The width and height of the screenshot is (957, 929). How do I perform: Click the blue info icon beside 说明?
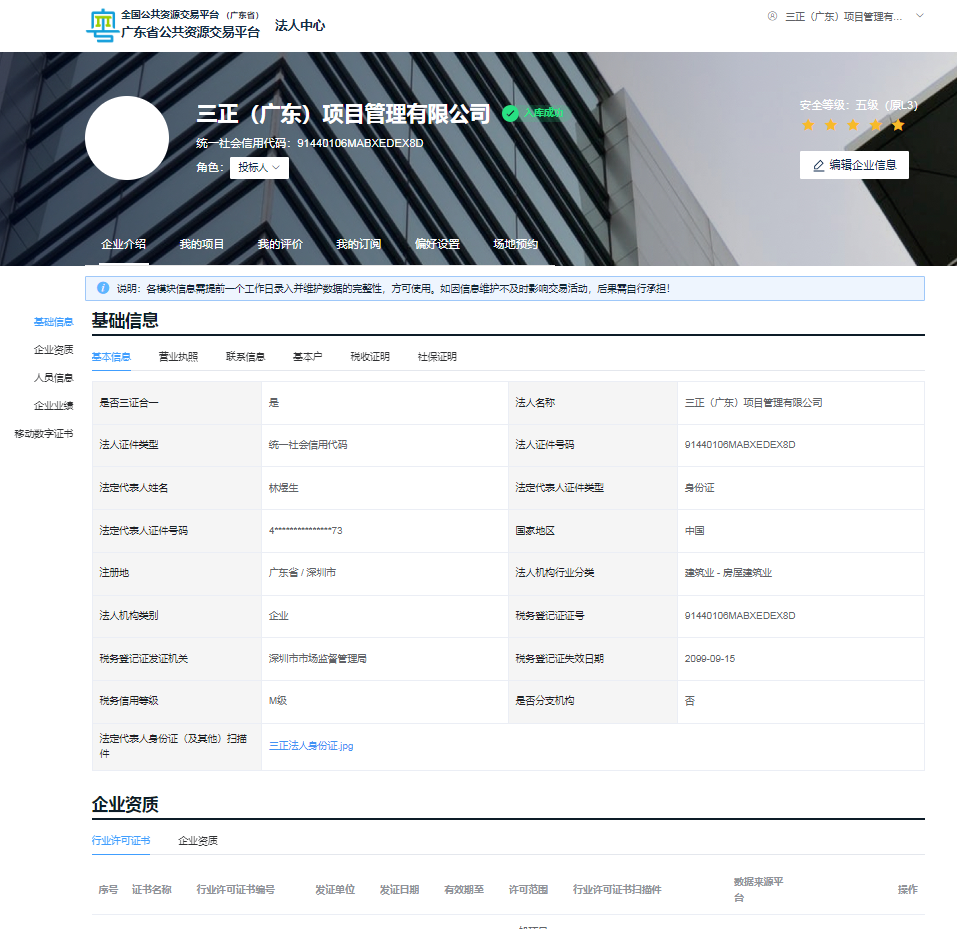[103, 288]
